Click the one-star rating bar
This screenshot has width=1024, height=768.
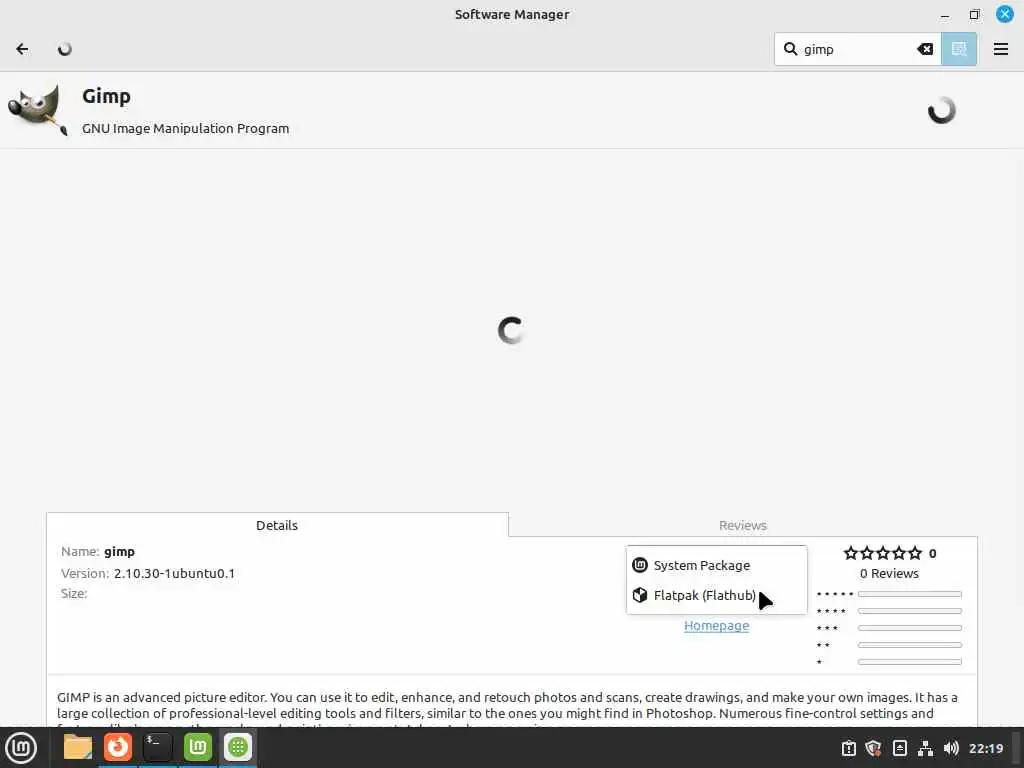[x=910, y=662]
